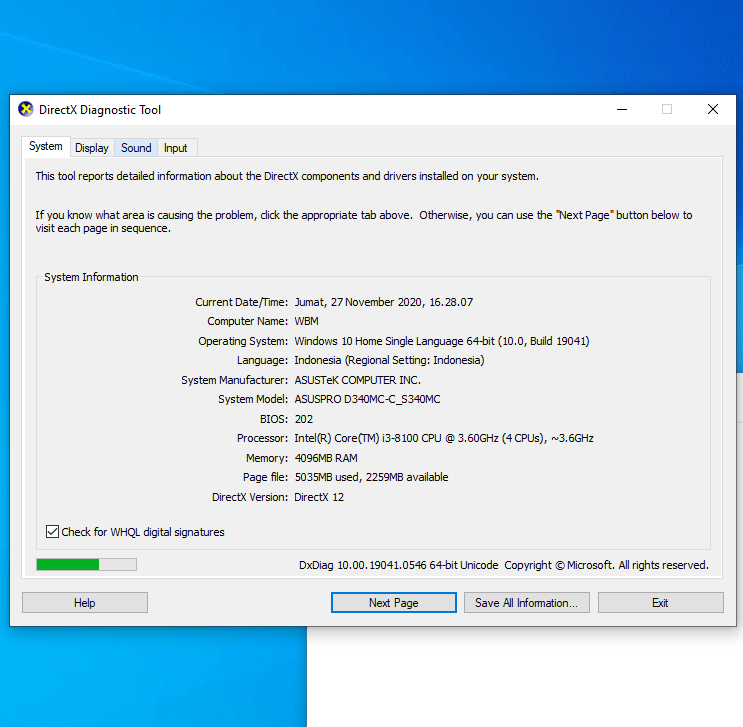Click 'Copyright © Microsoft. All rights reserved.' text
The width and height of the screenshot is (743, 727).
click(607, 565)
